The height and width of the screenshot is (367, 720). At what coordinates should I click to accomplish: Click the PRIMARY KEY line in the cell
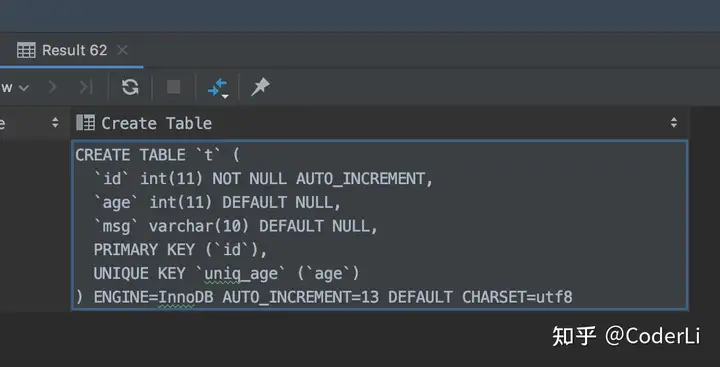tap(180, 250)
